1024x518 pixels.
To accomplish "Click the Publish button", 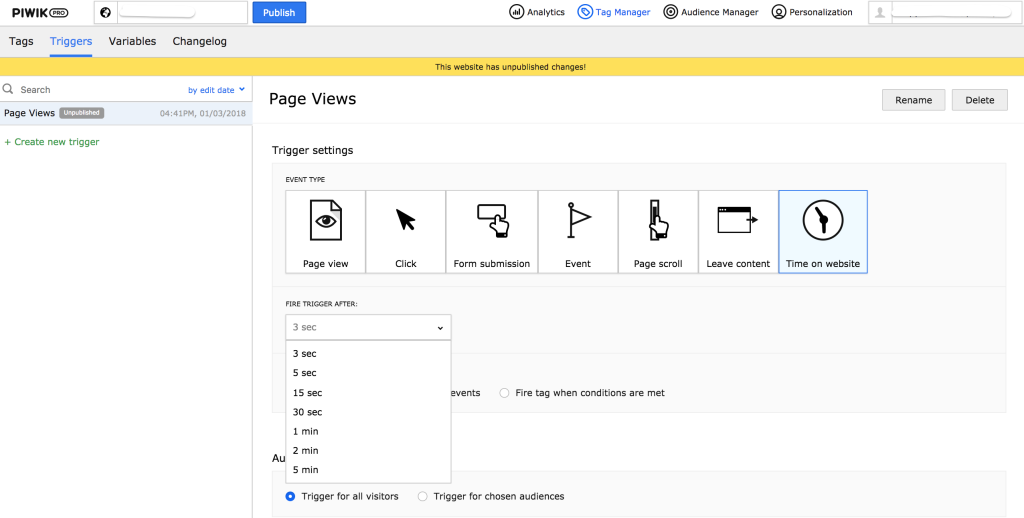I will tap(280, 12).
